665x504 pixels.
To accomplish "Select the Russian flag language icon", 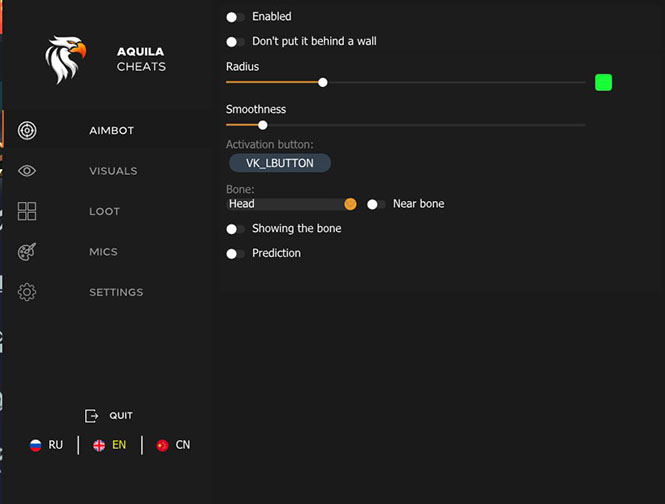I will tap(35, 445).
